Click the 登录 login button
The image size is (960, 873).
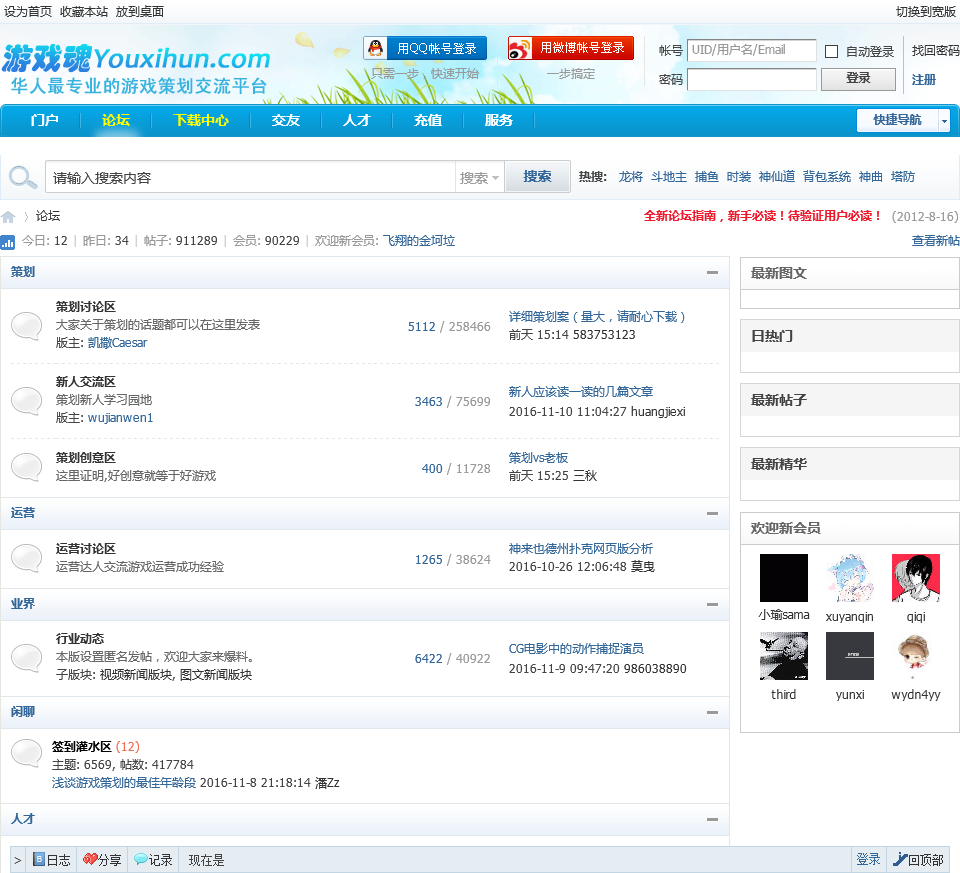[858, 78]
